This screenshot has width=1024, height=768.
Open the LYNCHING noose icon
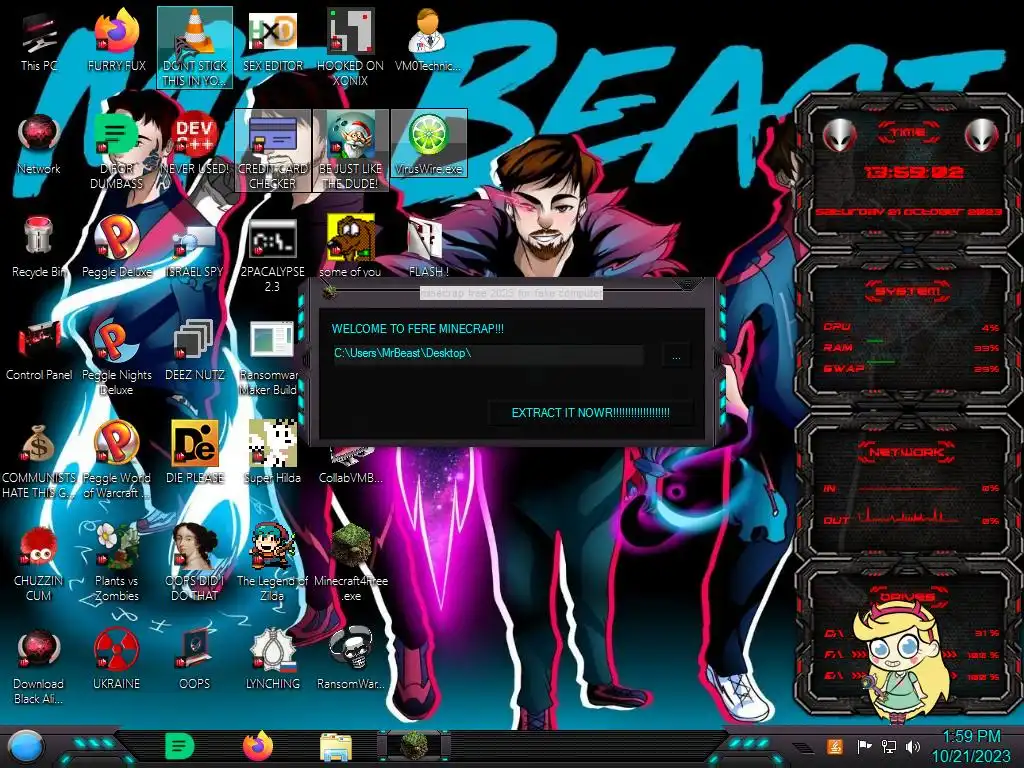272,660
